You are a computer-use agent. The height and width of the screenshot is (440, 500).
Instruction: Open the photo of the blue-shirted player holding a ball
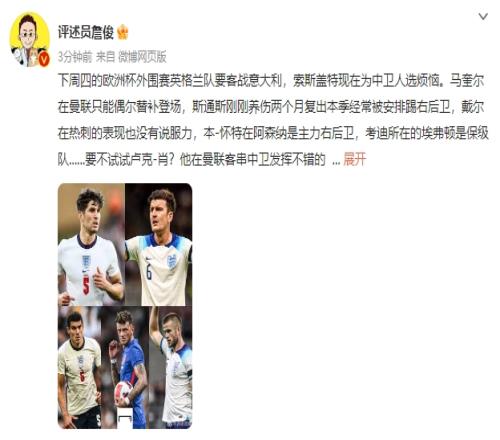pos(125,367)
